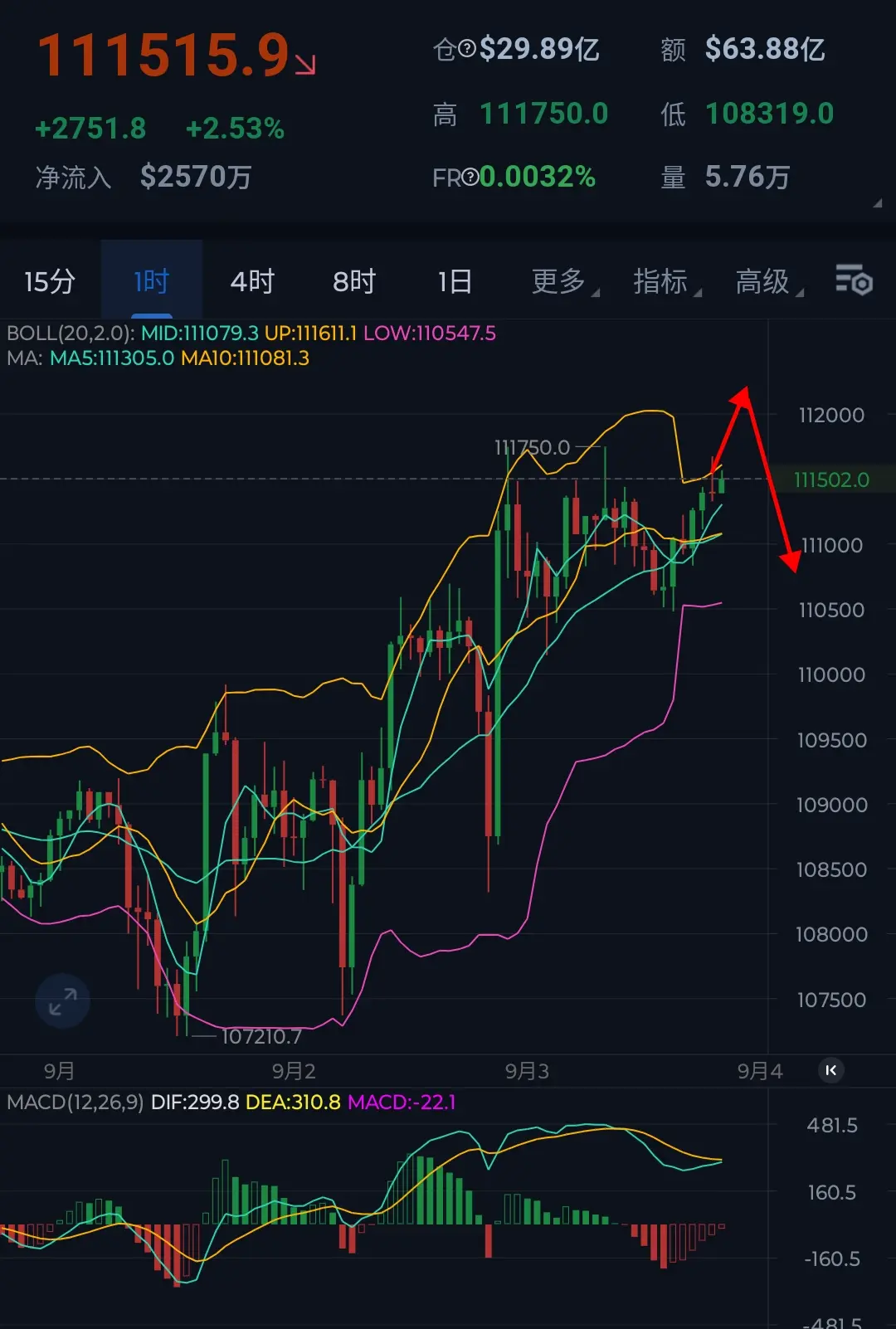The width and height of the screenshot is (896, 1329).
Task: Tap the 9月2 date axis label
Action: (x=294, y=1071)
